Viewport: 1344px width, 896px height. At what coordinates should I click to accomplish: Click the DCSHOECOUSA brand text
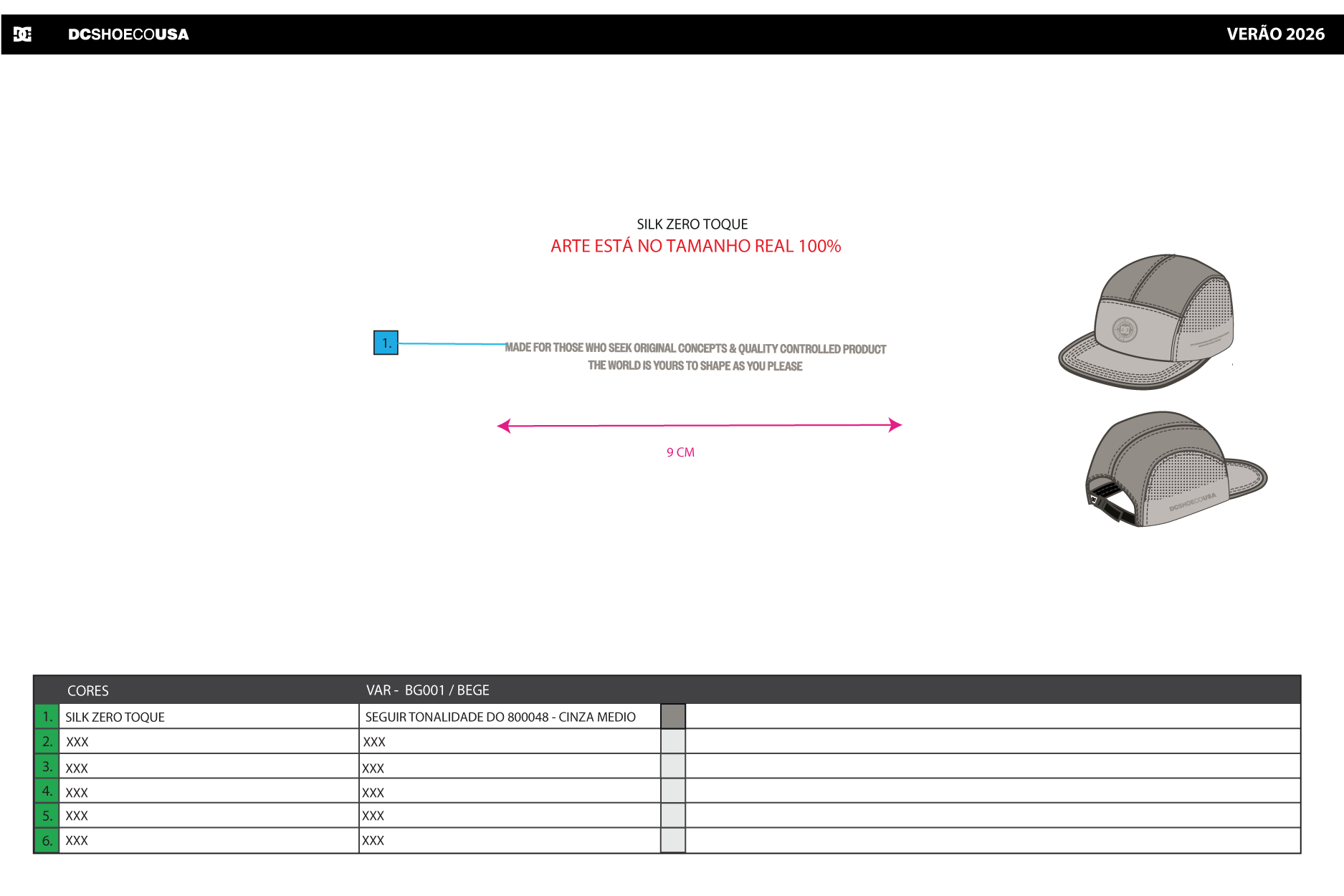point(128,34)
